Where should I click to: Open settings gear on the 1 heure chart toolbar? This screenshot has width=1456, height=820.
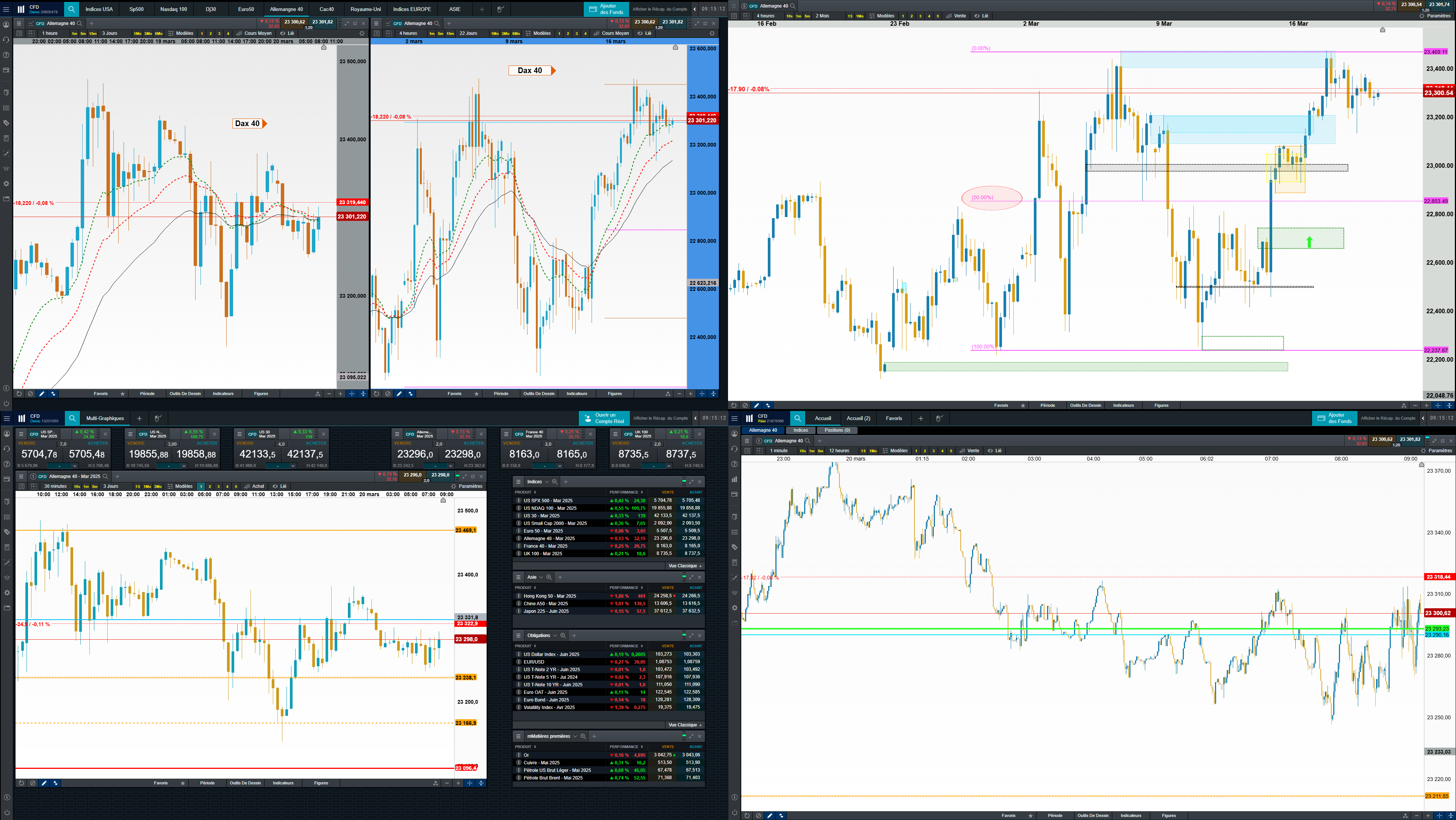click(362, 33)
